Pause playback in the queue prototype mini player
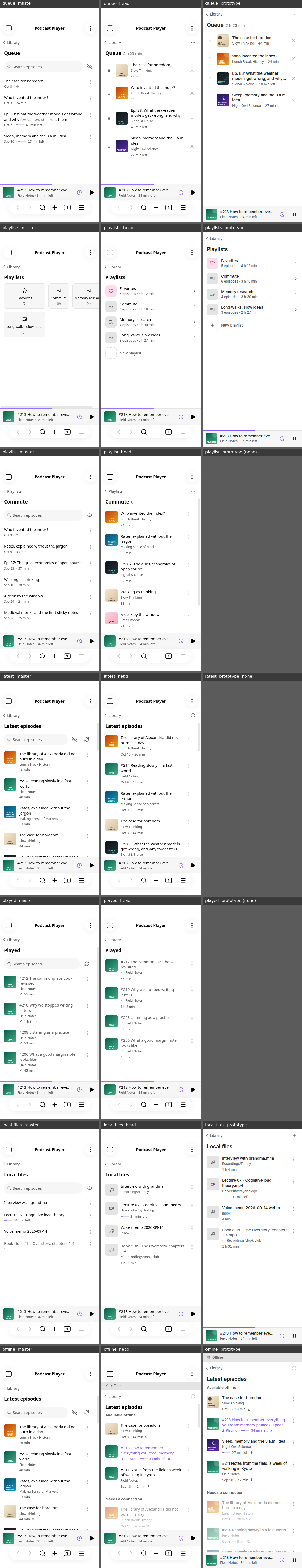This screenshot has height=1568, width=302. [x=294, y=214]
